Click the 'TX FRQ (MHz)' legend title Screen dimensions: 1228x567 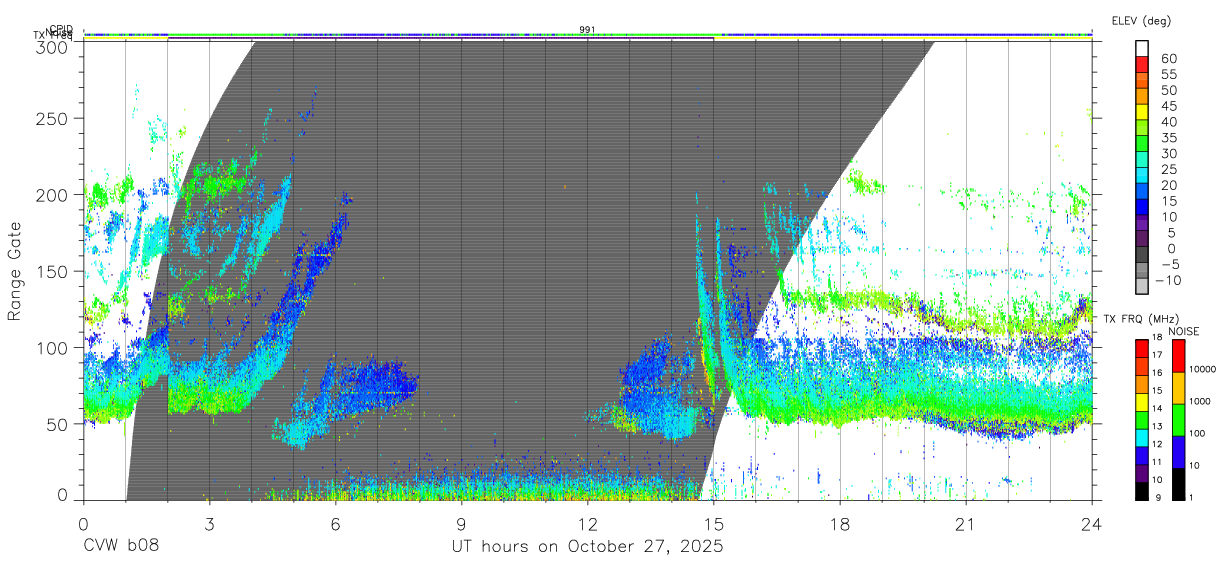pyautogui.click(x=1141, y=318)
